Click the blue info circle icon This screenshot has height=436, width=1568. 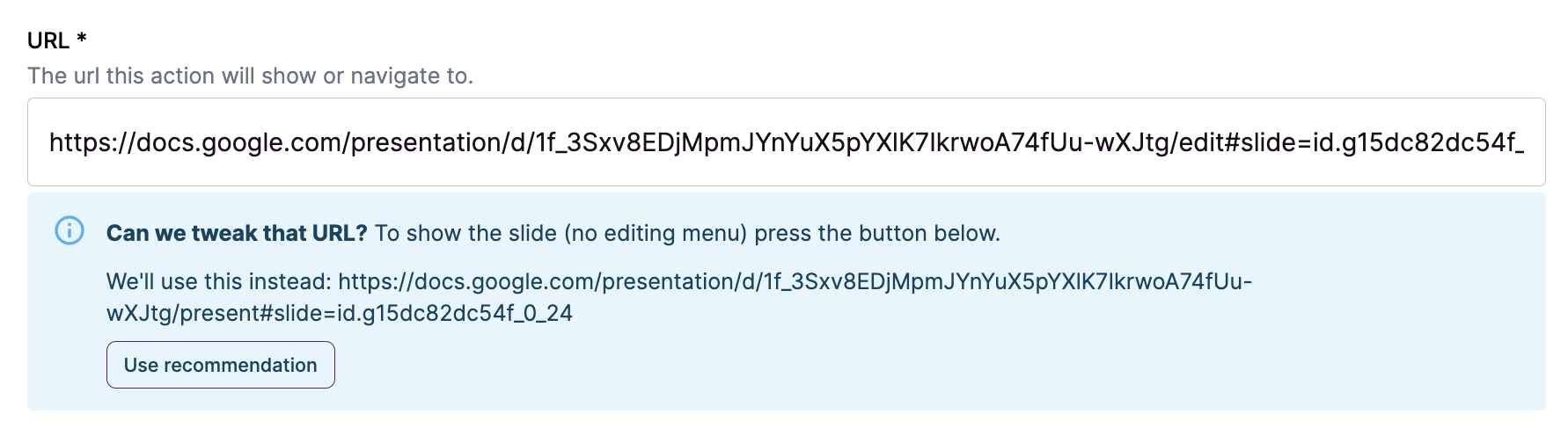tap(70, 231)
